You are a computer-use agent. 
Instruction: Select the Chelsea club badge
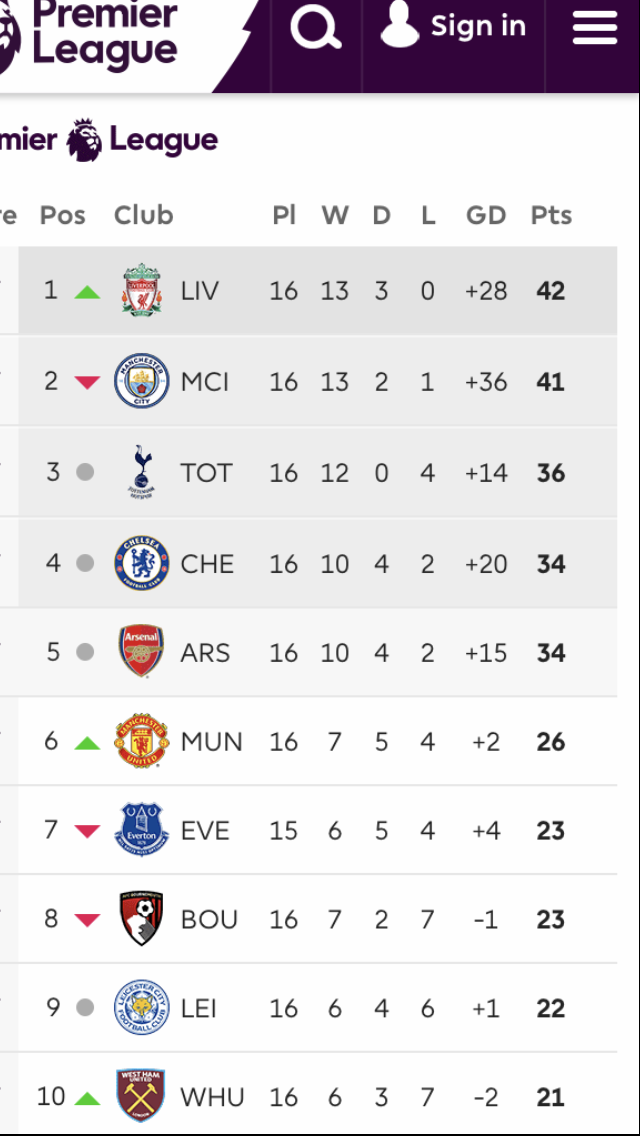point(142,563)
